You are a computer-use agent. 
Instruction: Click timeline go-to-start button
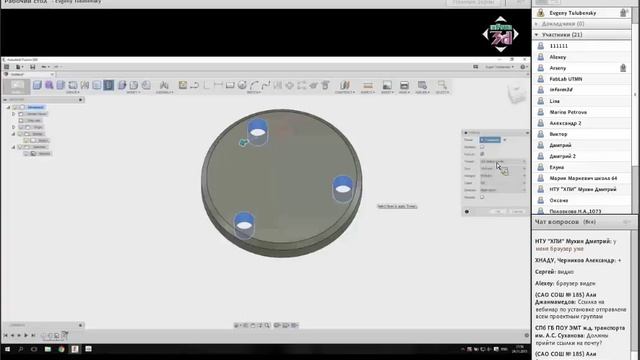[5, 336]
